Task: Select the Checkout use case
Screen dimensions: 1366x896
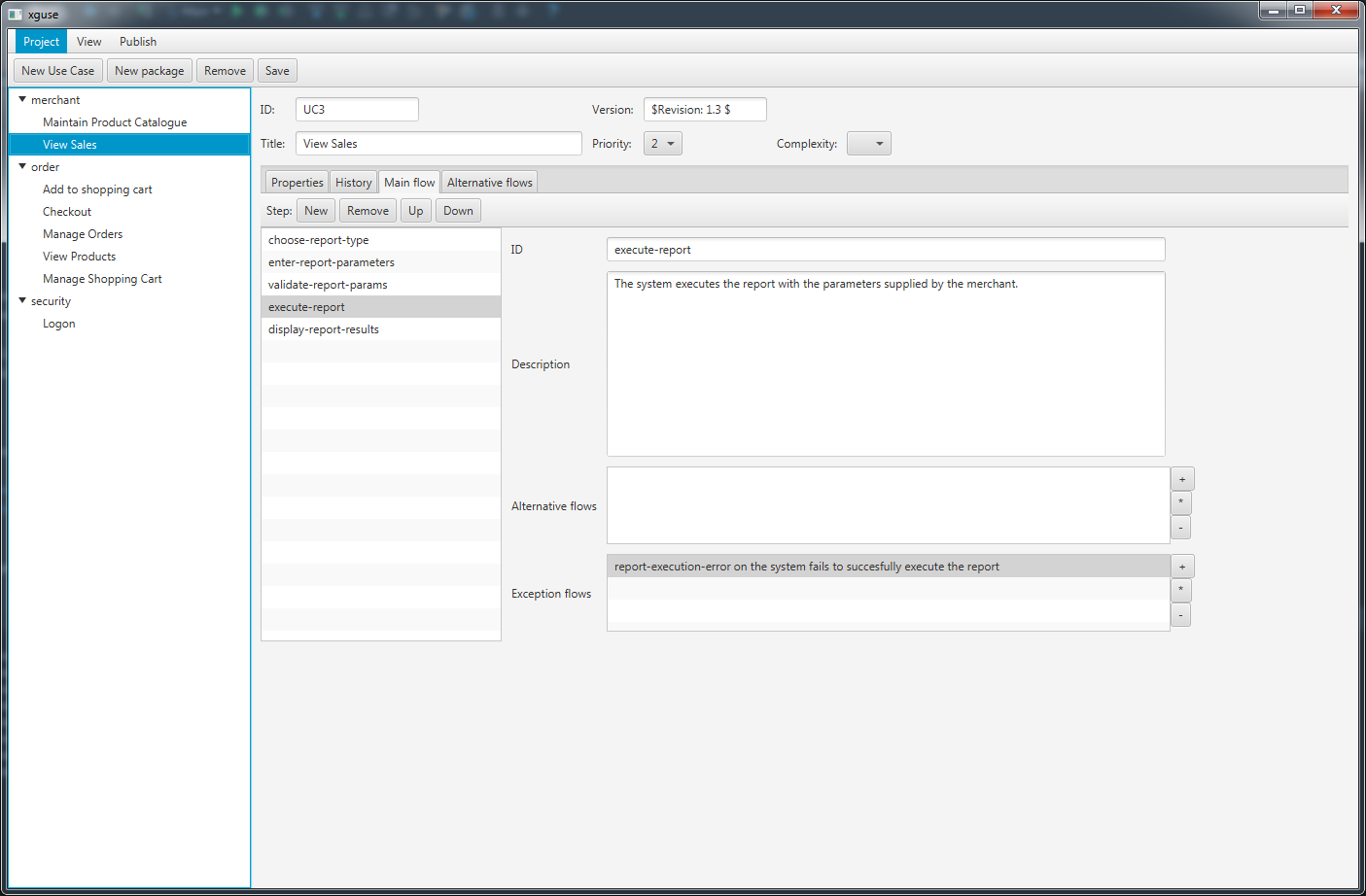Action: tap(129, 212)
